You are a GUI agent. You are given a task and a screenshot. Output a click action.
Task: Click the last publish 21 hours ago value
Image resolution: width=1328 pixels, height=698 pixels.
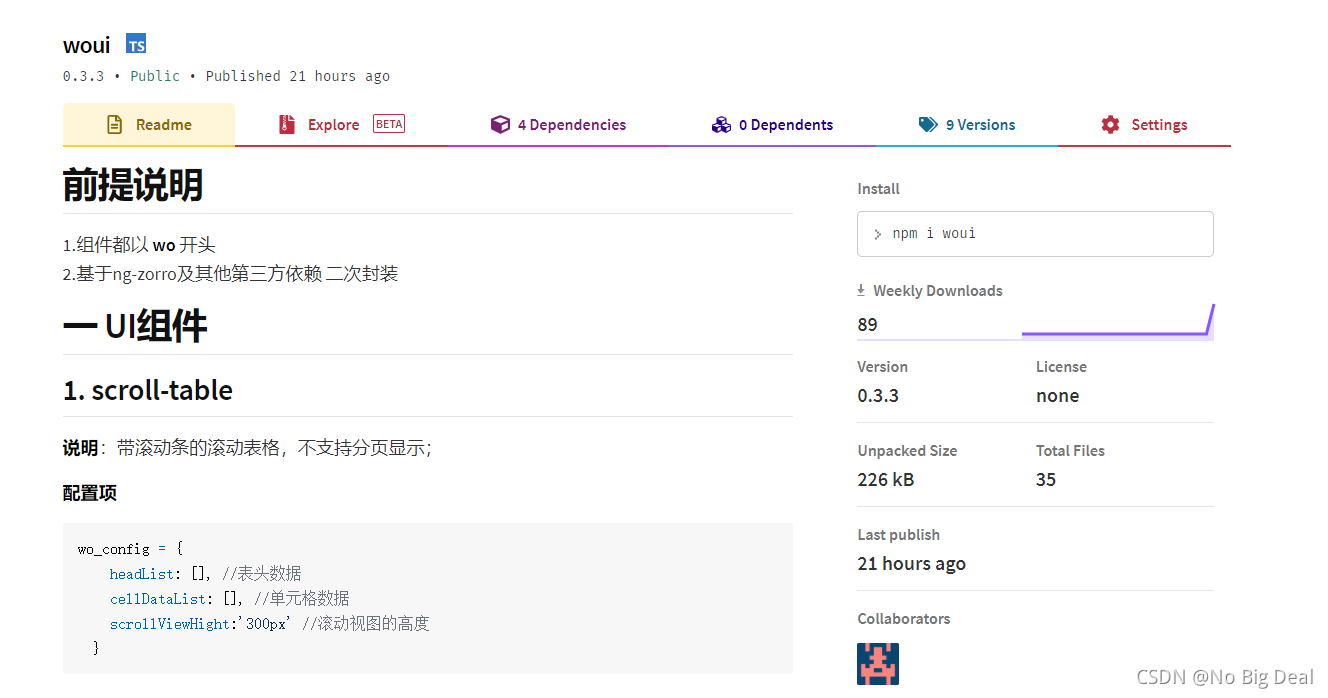tap(912, 564)
